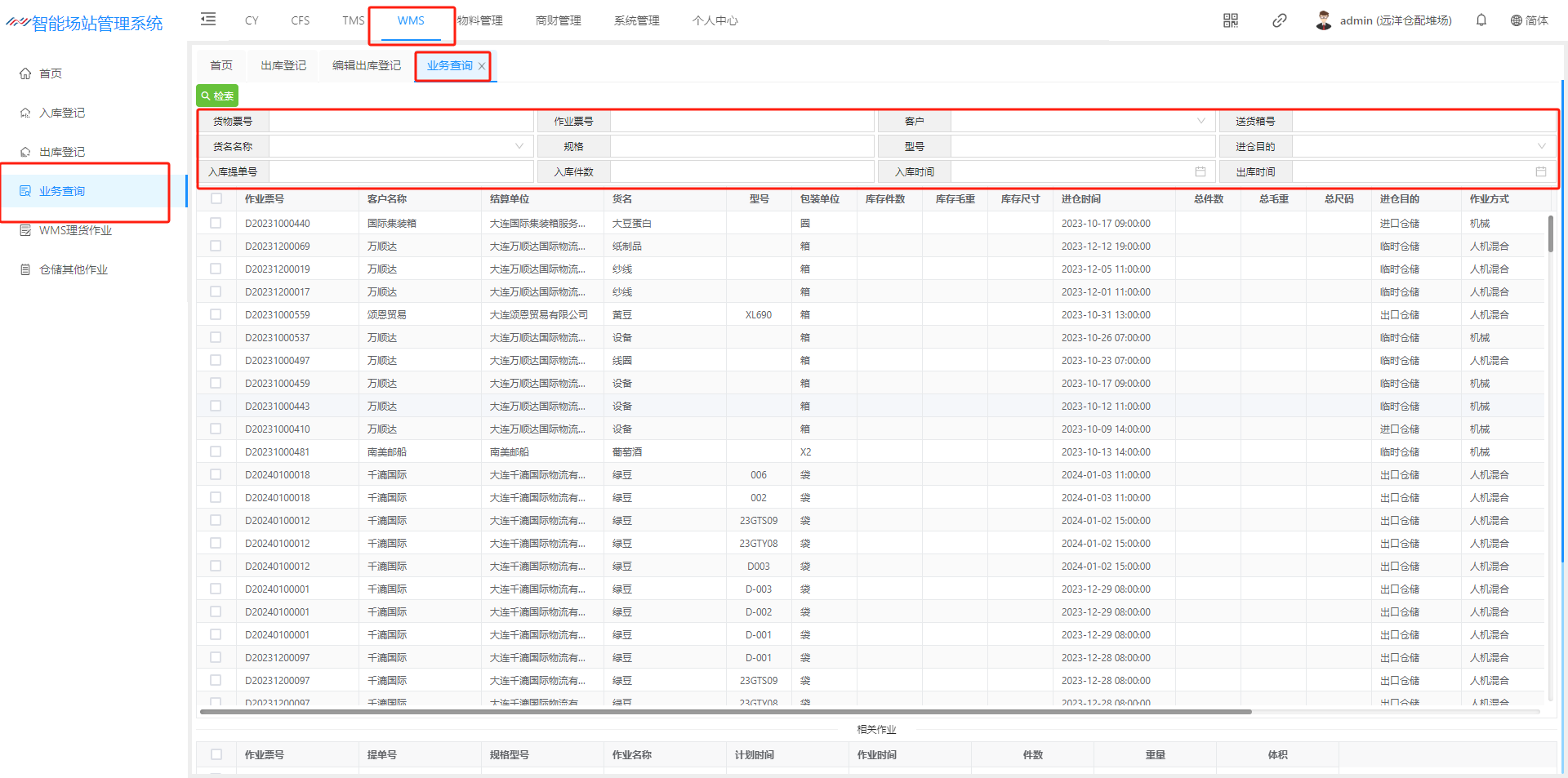Screen dimensions: 1568x778
Task: Open the QR code icon in header
Action: tap(1230, 20)
